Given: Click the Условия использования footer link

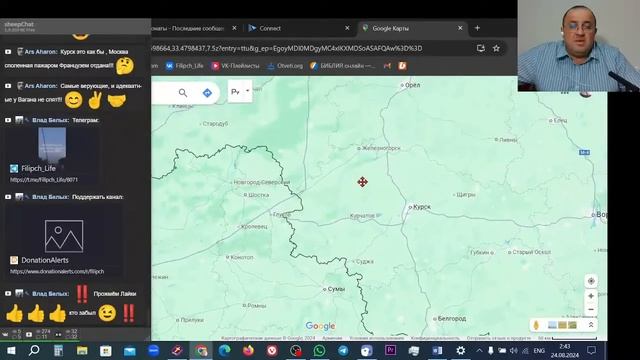Looking at the screenshot, I should click(376, 338).
